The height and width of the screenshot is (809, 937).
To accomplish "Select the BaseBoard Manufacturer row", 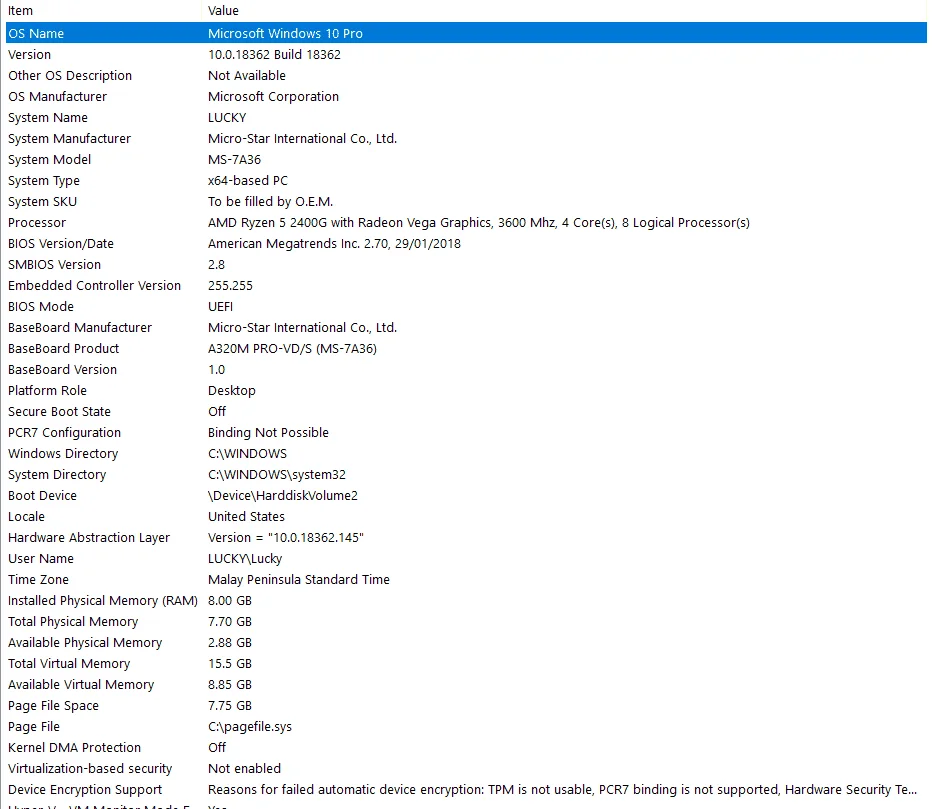I will click(466, 327).
